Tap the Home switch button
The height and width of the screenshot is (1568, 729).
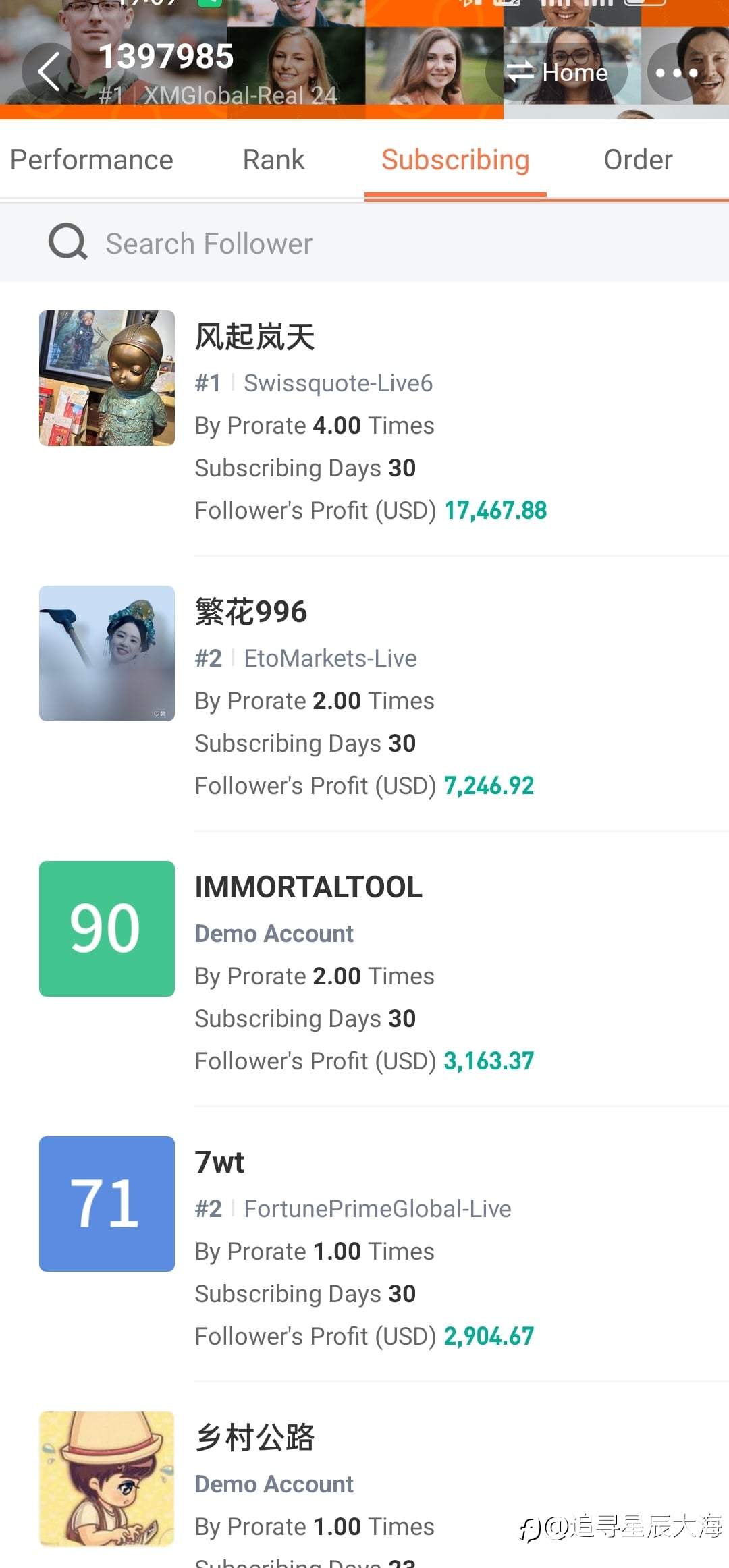click(x=558, y=72)
